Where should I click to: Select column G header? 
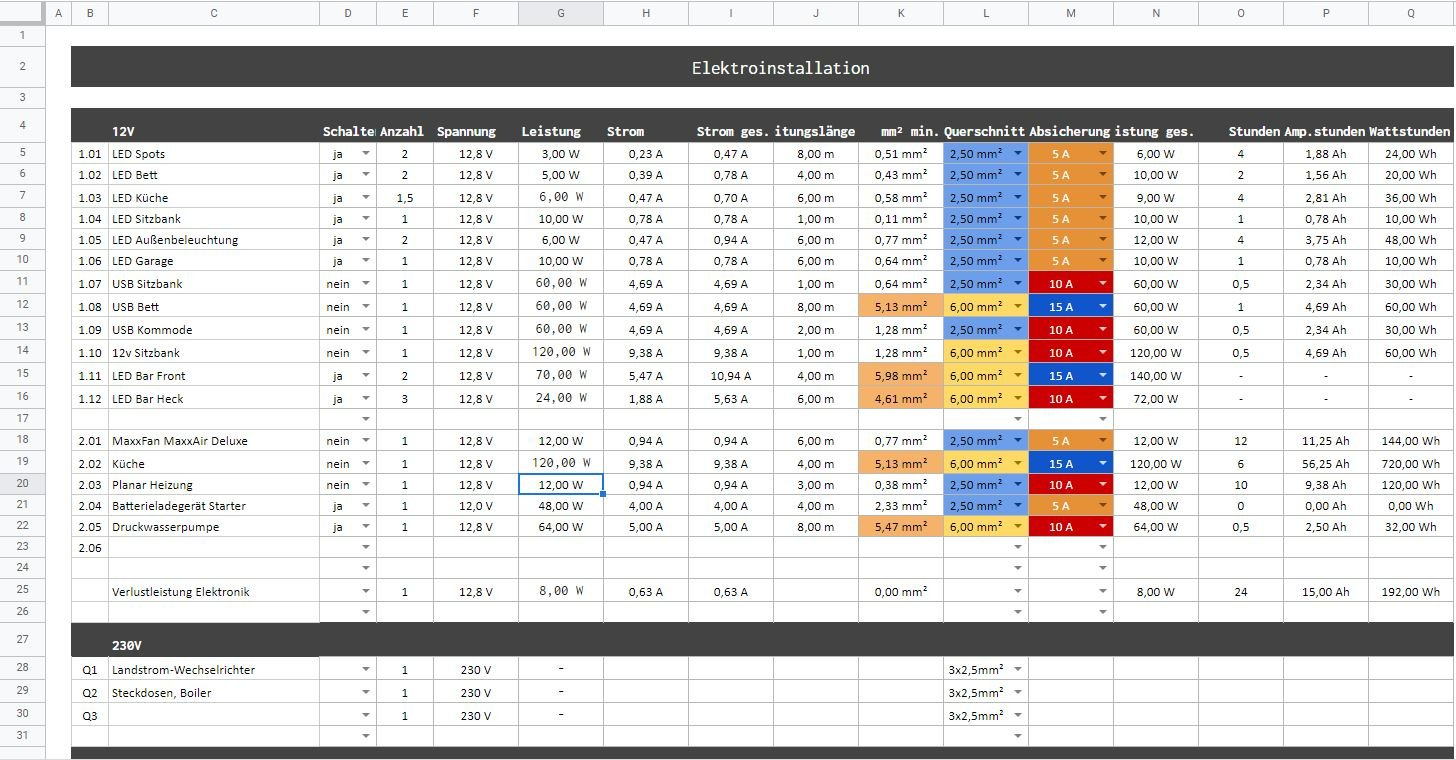[x=560, y=13]
